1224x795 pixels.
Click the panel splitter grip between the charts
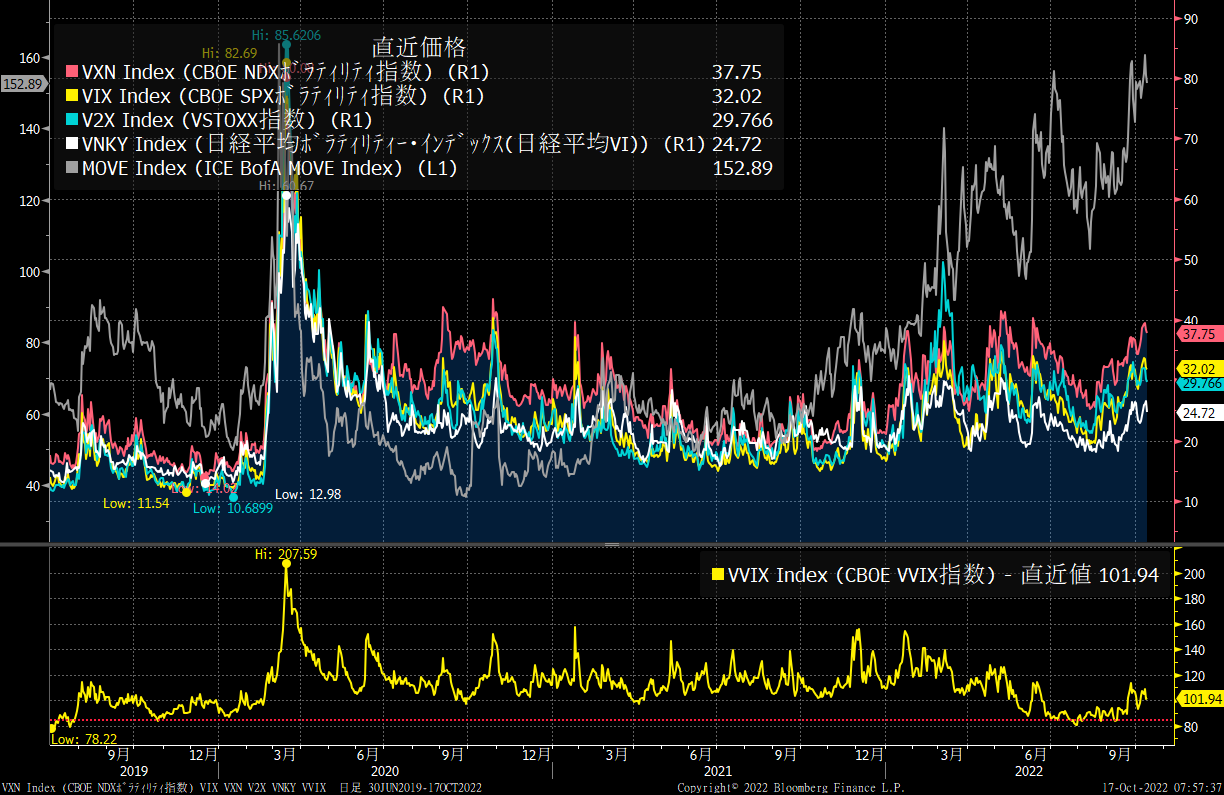[612, 544]
